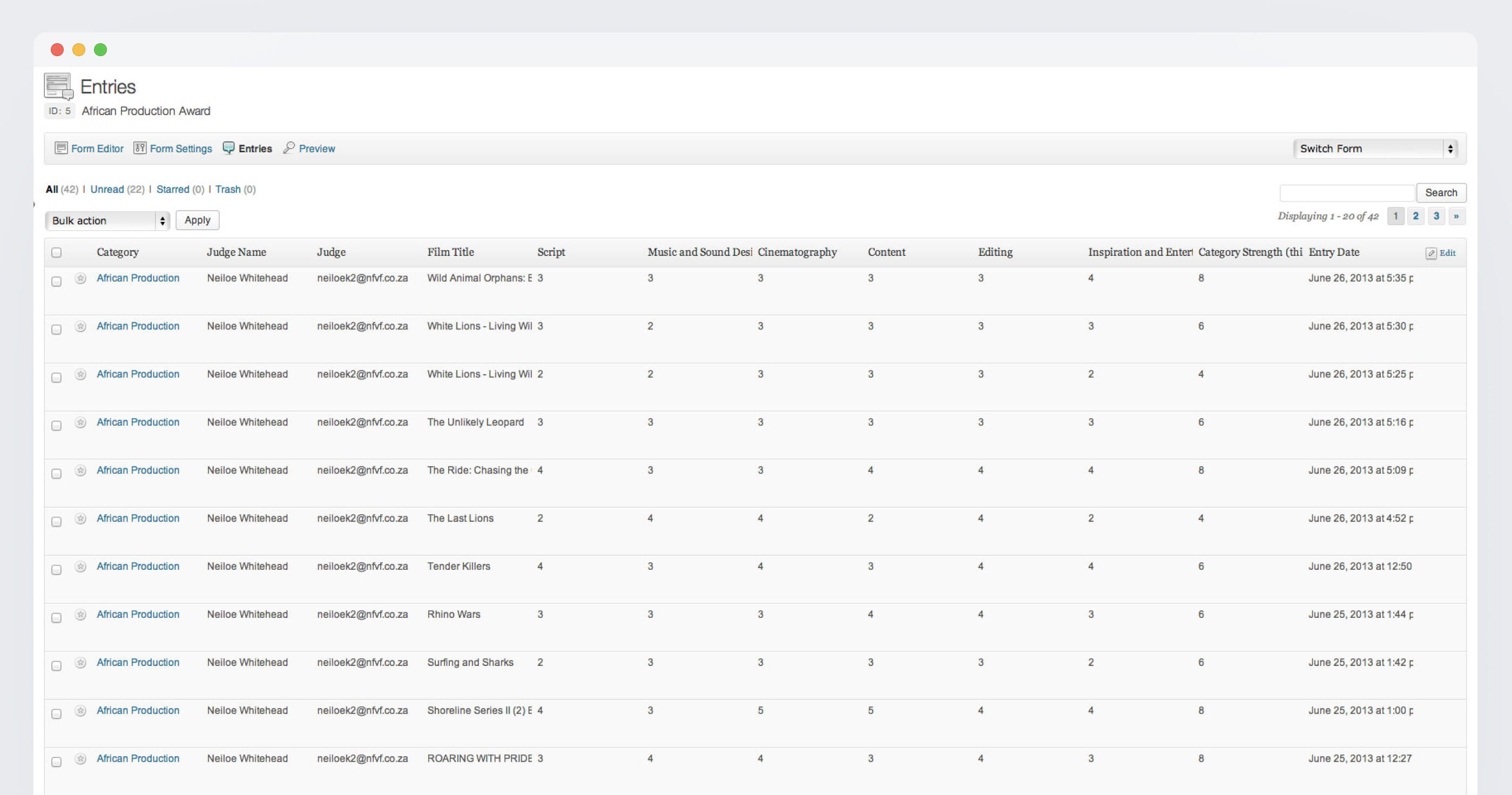This screenshot has width=1512, height=795.
Task: Star the June 26 5:25 White Lions entry
Action: [80, 375]
